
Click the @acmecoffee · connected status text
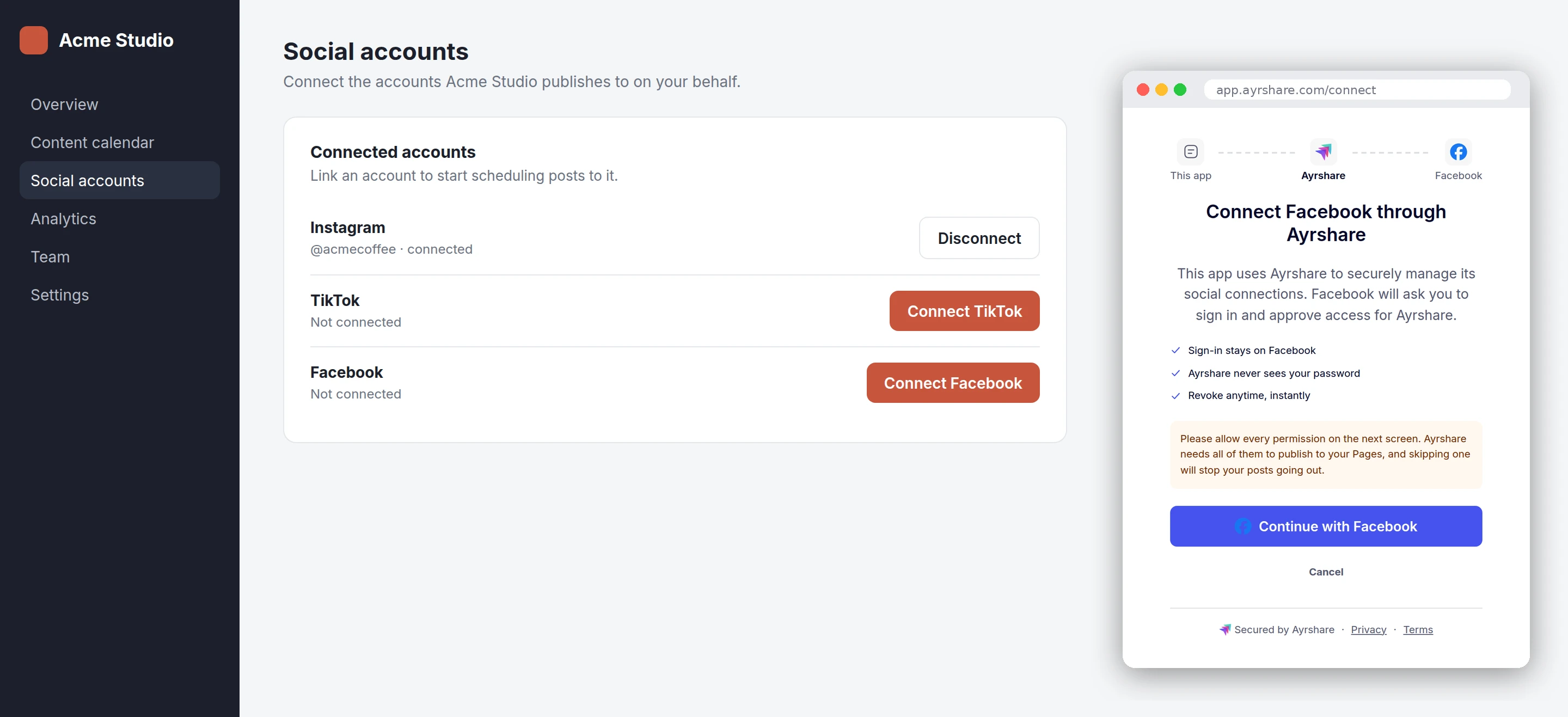tap(391, 249)
